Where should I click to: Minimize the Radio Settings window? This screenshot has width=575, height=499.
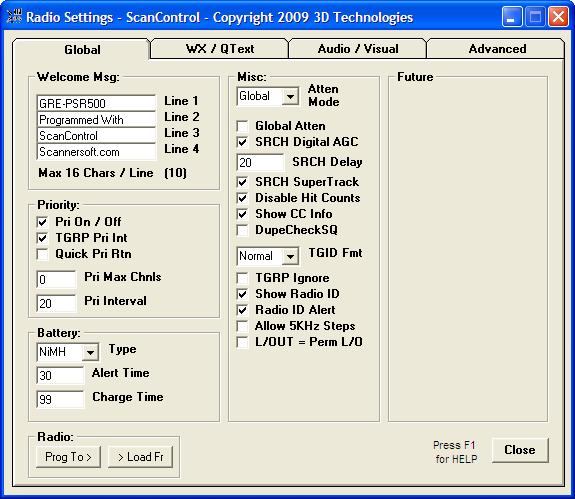[512, 17]
